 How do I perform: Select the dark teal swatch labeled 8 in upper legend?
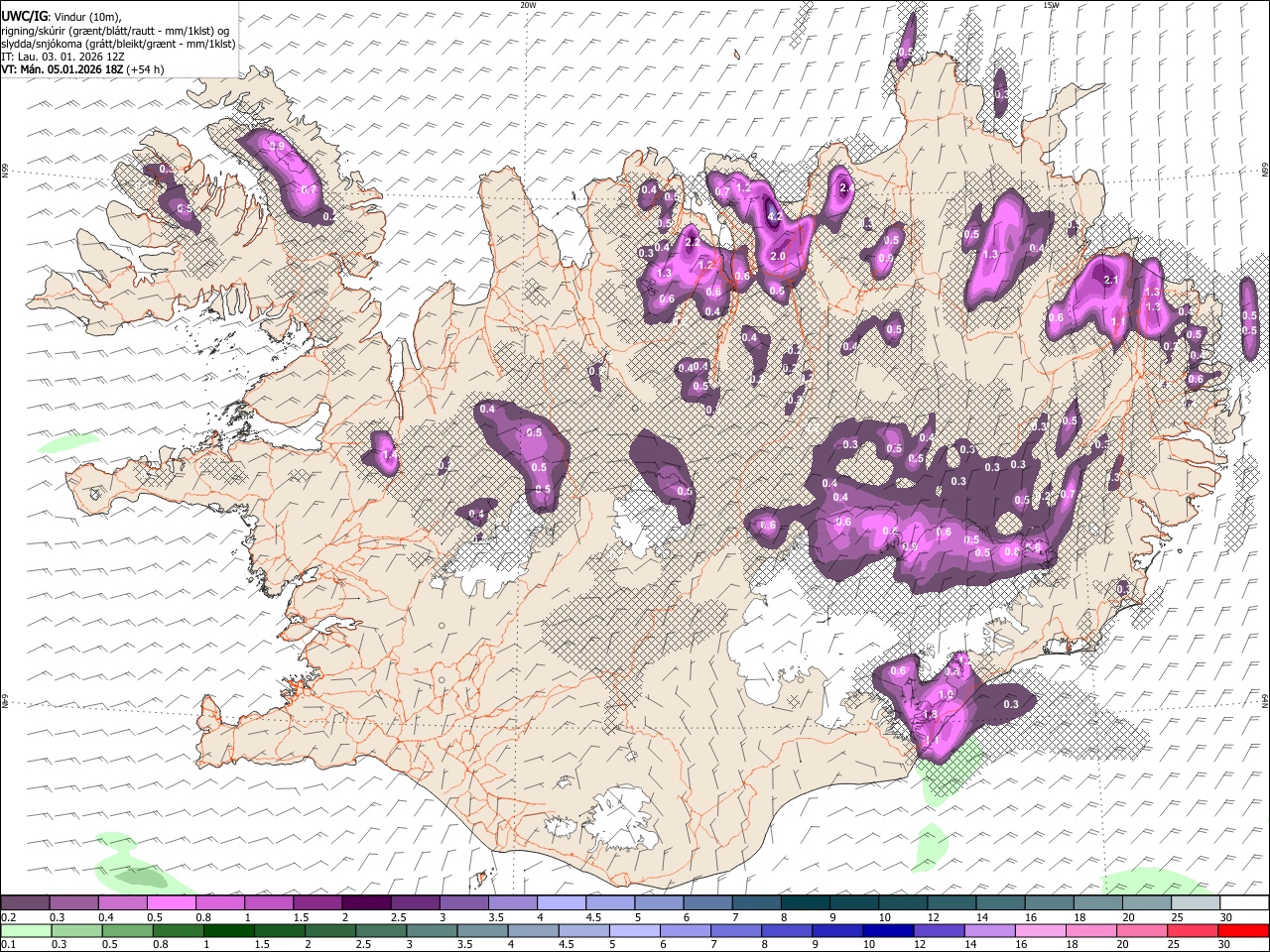806,903
